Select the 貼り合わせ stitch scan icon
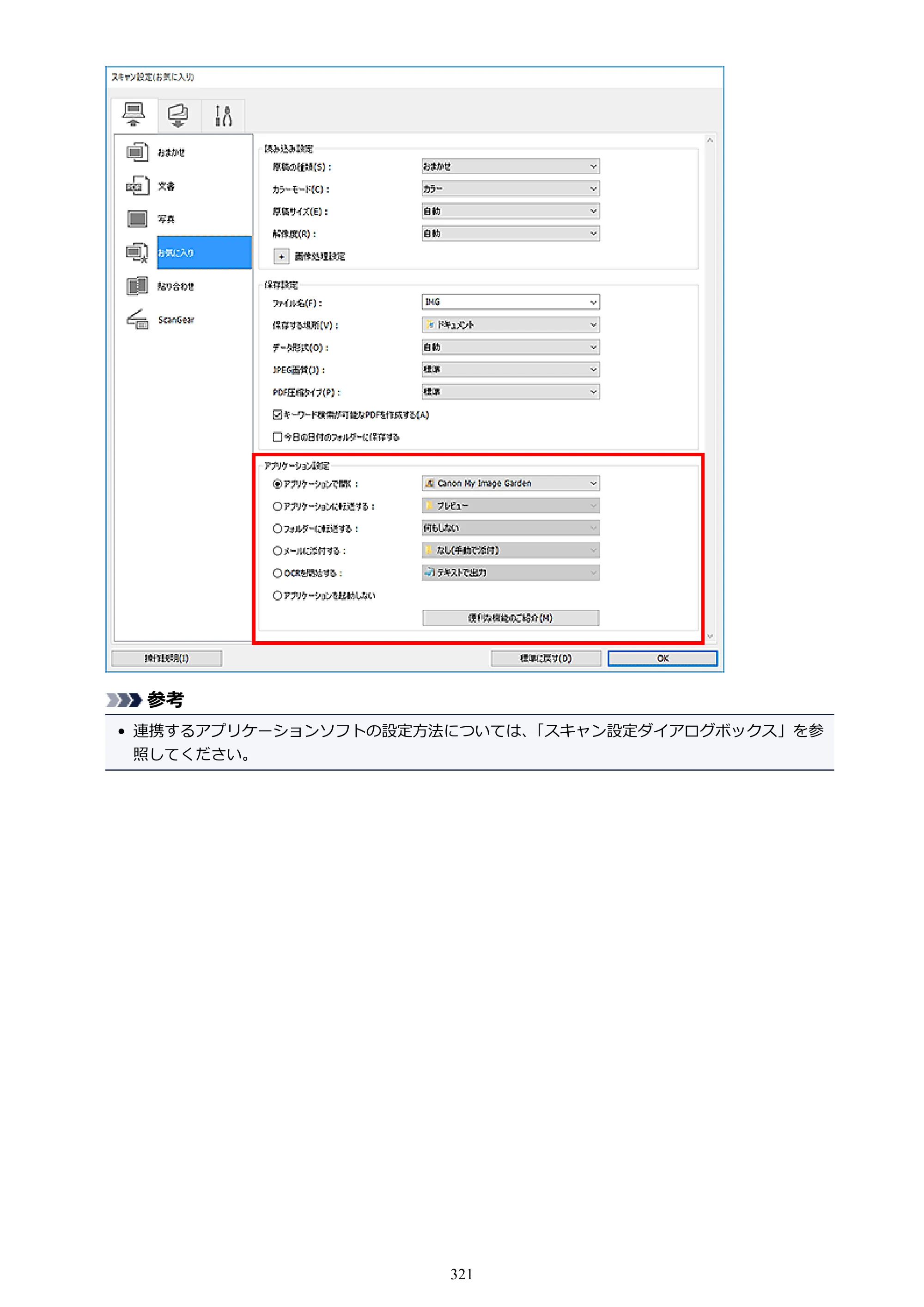The image size is (924, 1307). (x=137, y=286)
